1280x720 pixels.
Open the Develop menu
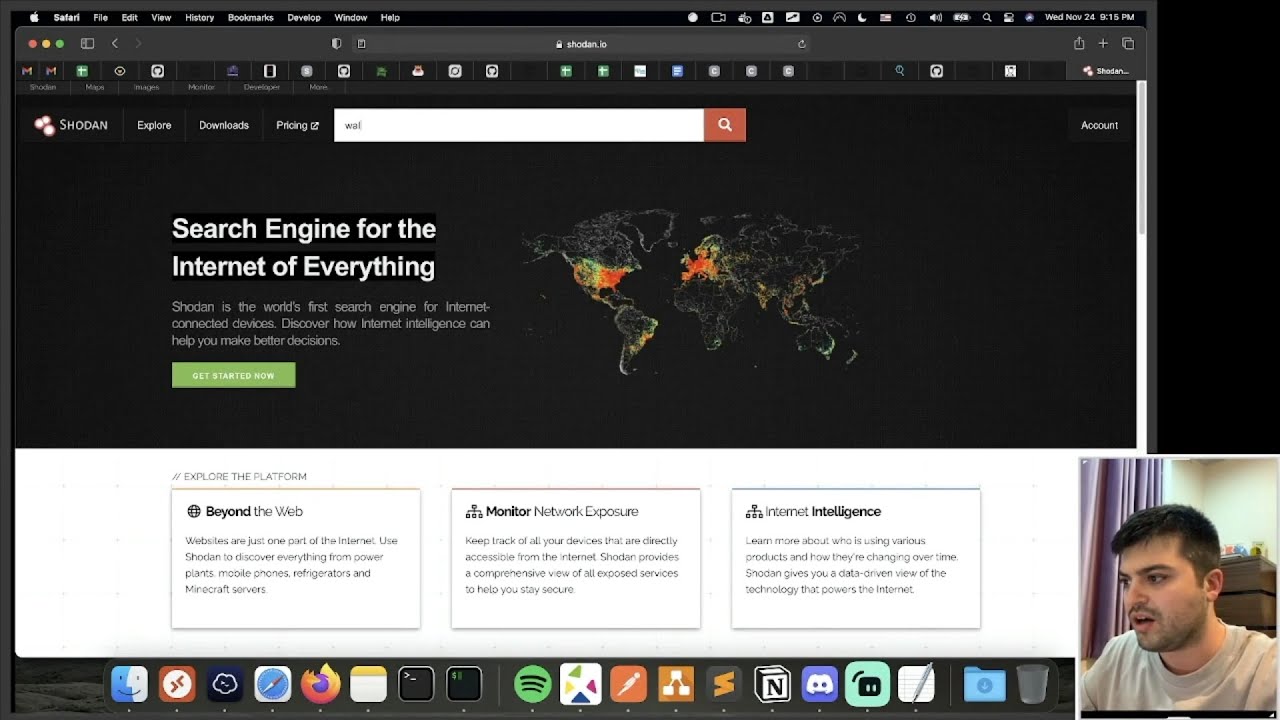pos(304,17)
